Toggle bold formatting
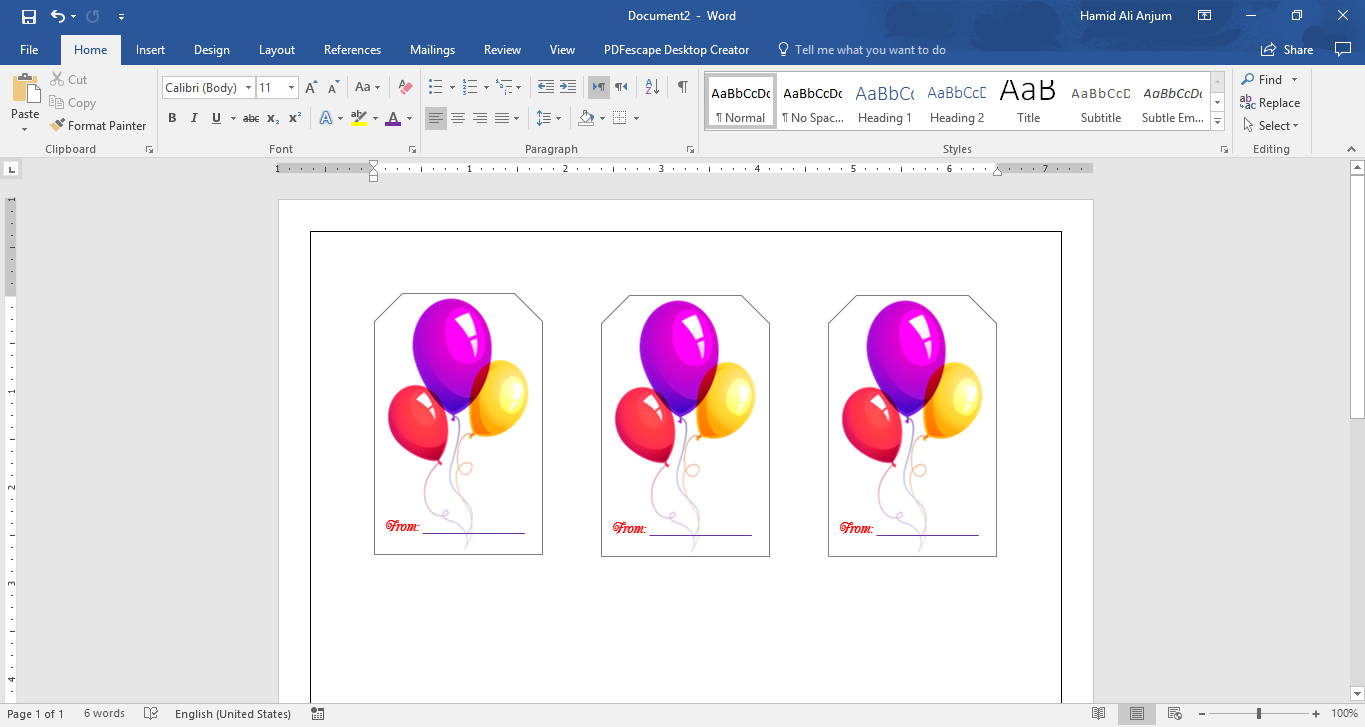 [x=172, y=118]
